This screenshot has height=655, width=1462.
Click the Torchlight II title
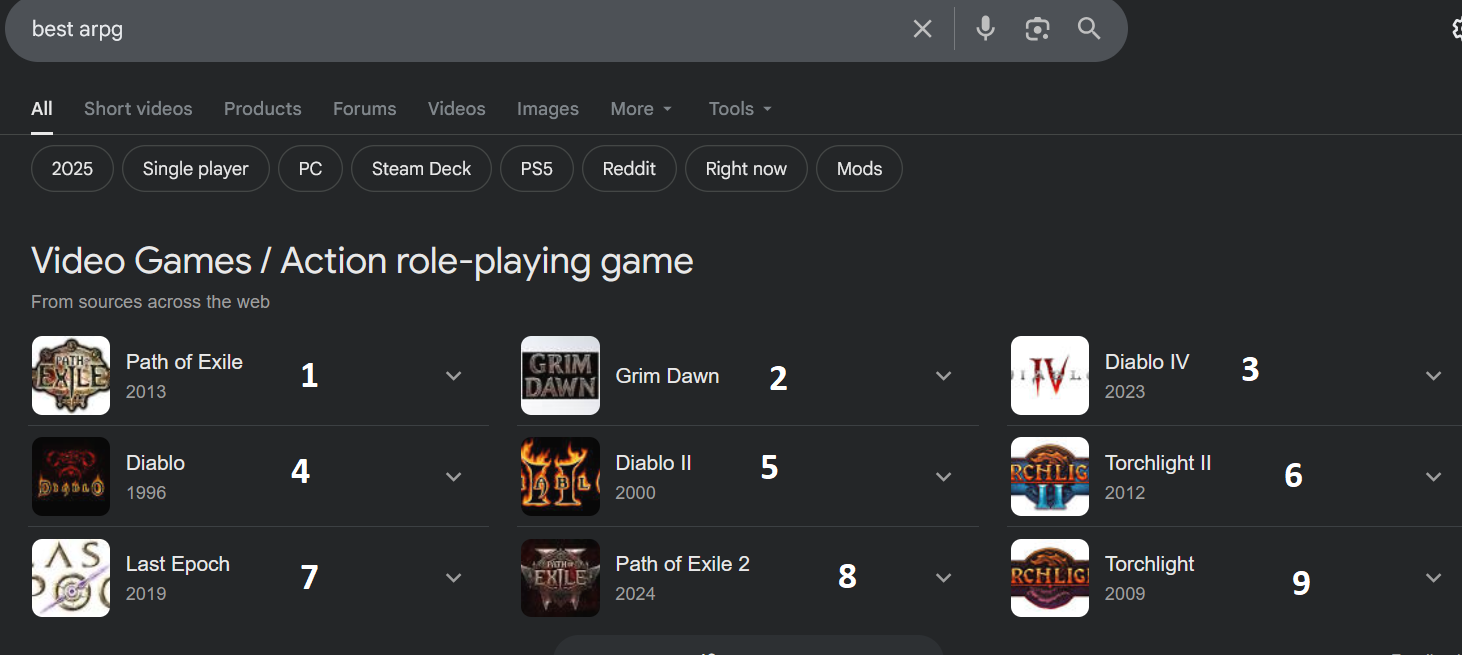pyautogui.click(x=1158, y=463)
